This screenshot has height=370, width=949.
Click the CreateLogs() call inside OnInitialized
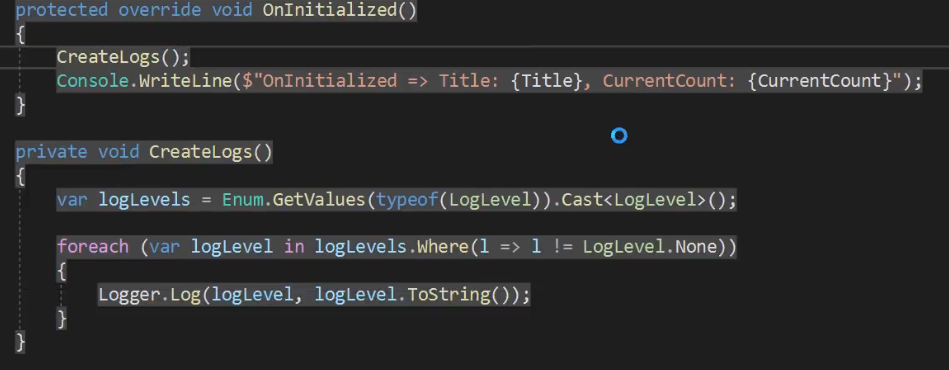123,58
